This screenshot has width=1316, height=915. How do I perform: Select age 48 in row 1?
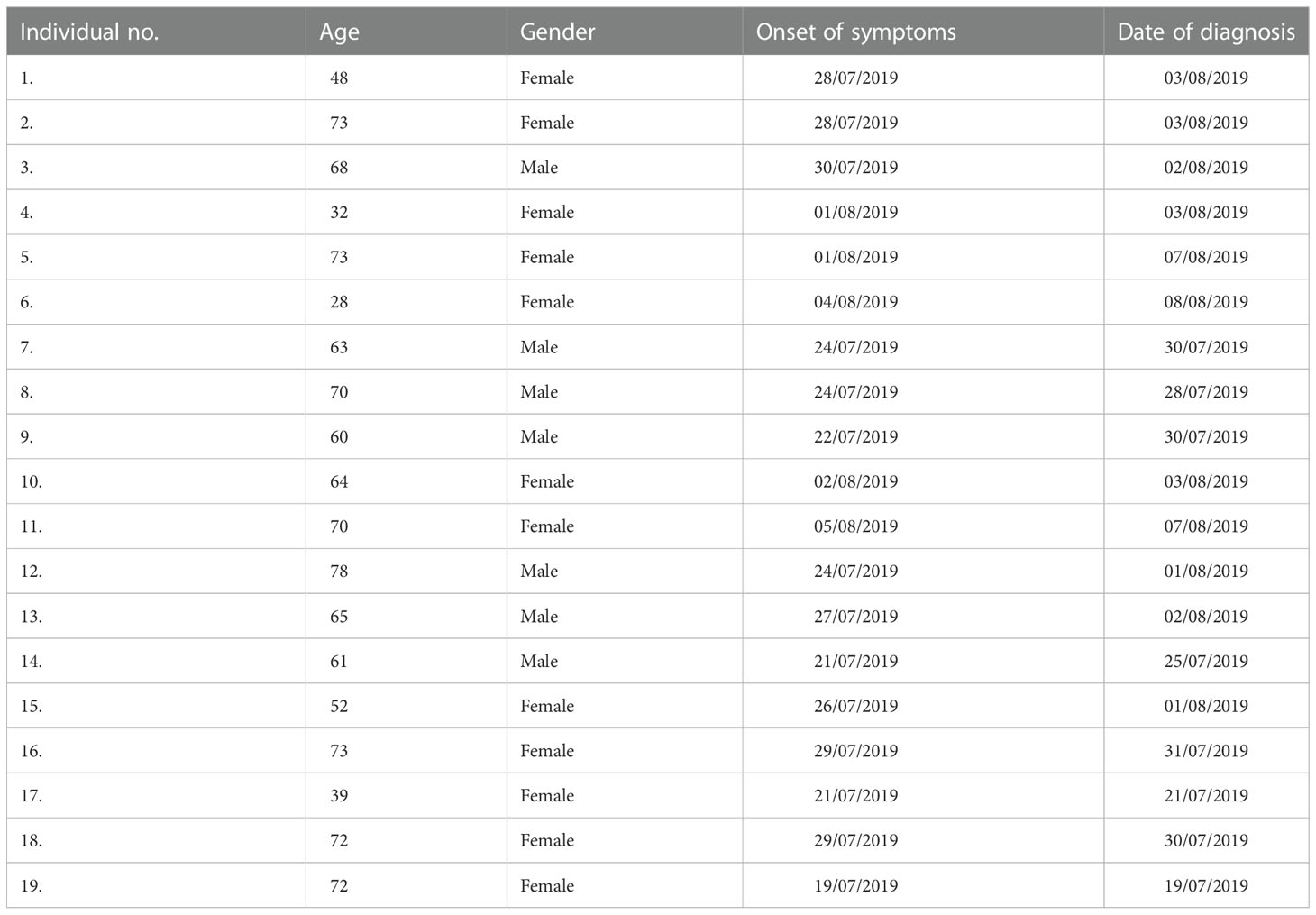pyautogui.click(x=339, y=78)
